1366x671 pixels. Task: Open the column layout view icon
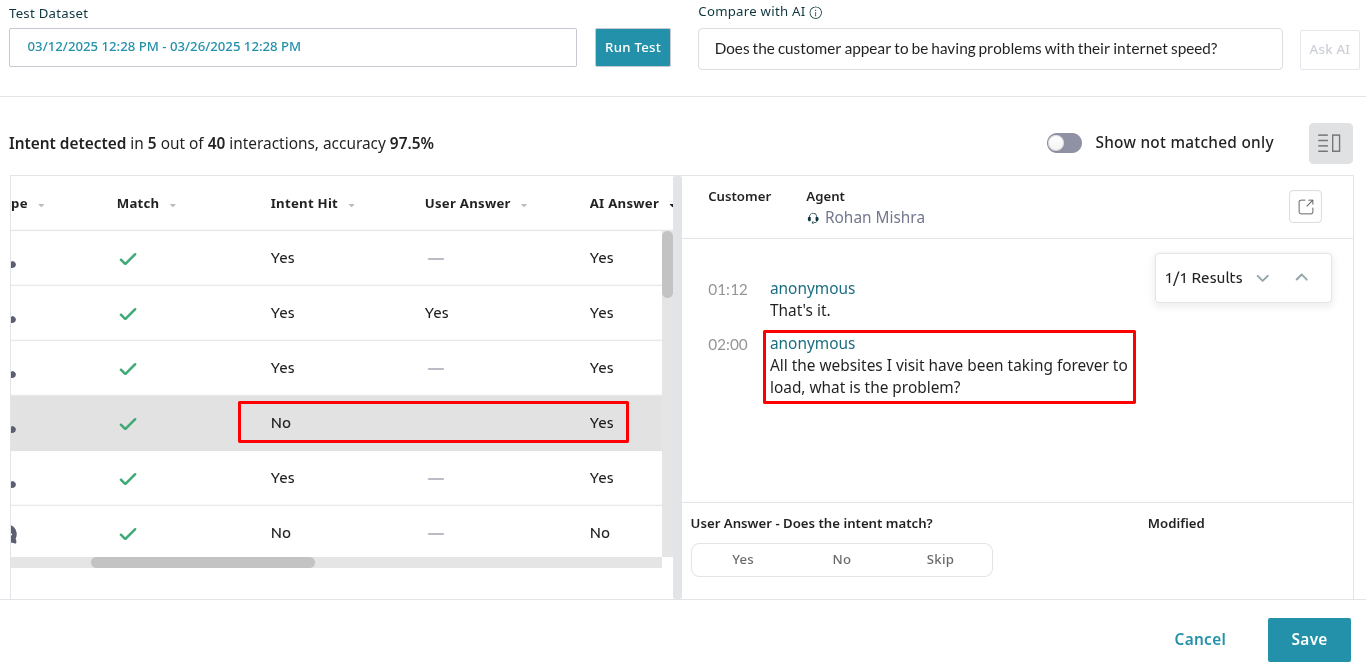[1330, 144]
